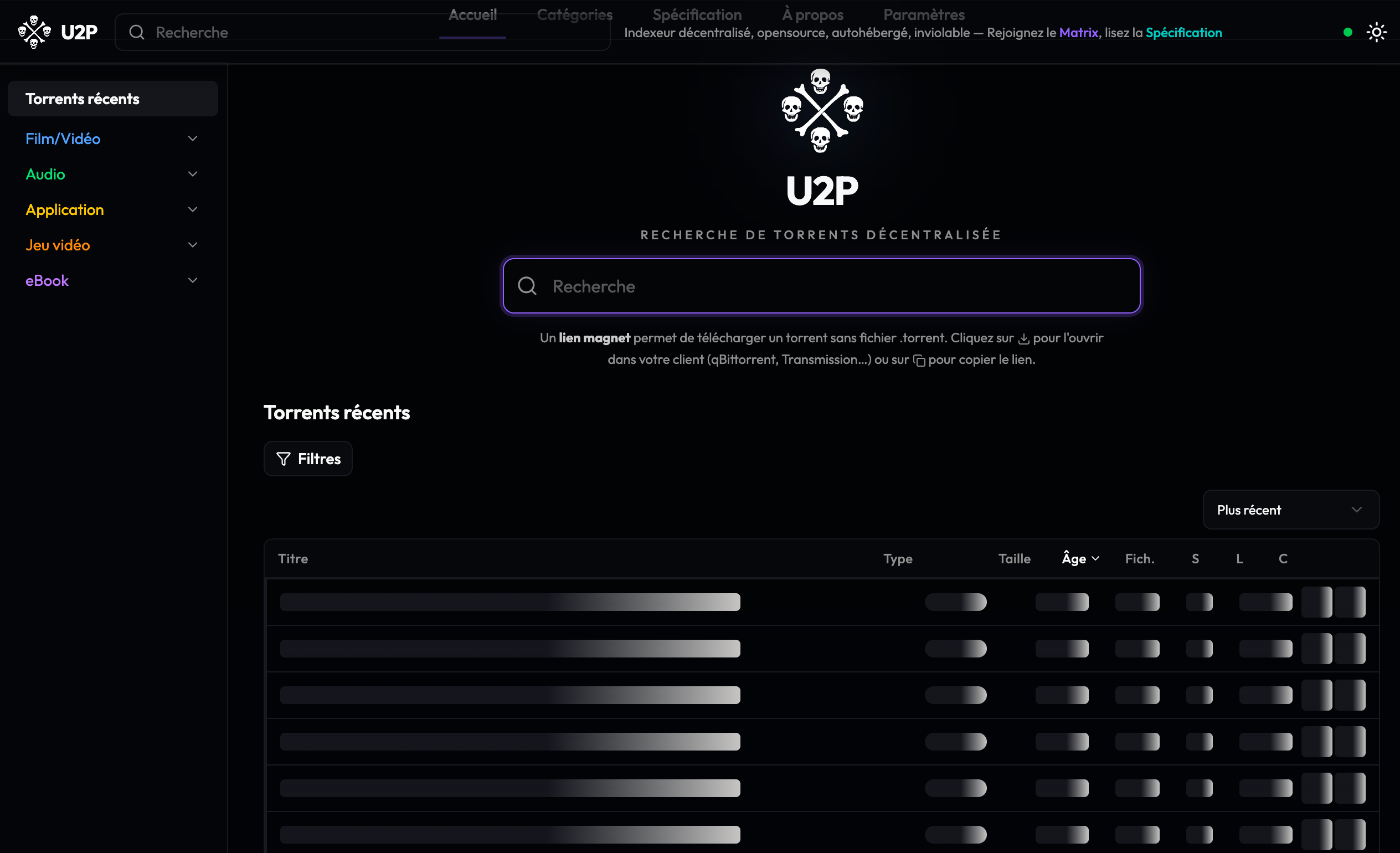
Task: Click the funnel icon on Filtres
Action: 283,459
